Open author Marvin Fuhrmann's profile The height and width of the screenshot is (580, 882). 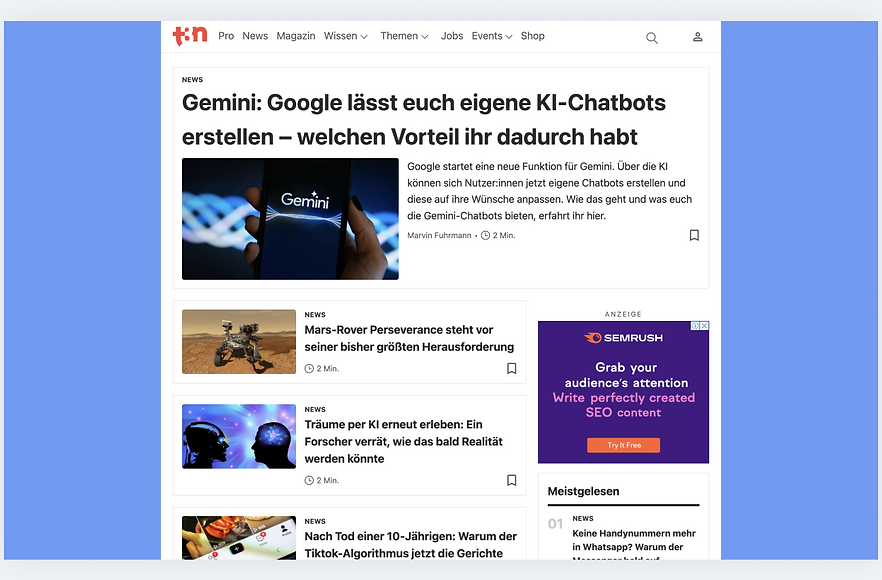(439, 235)
